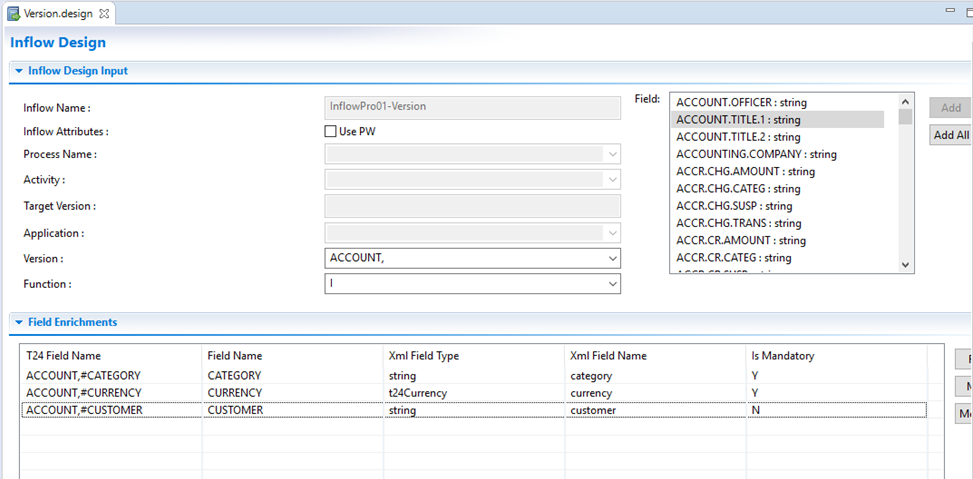Click the Target Version input field
This screenshot has width=973, height=479.
click(x=473, y=206)
